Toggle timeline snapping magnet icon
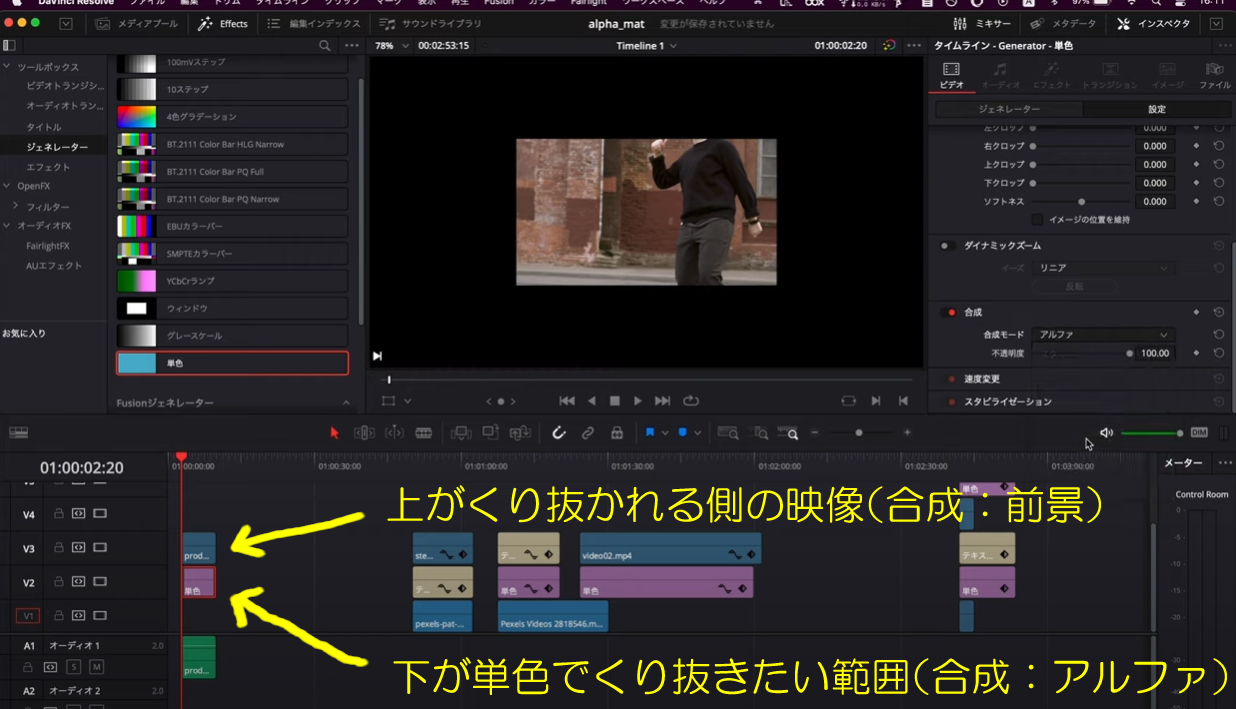The width and height of the screenshot is (1236, 709). coord(559,433)
